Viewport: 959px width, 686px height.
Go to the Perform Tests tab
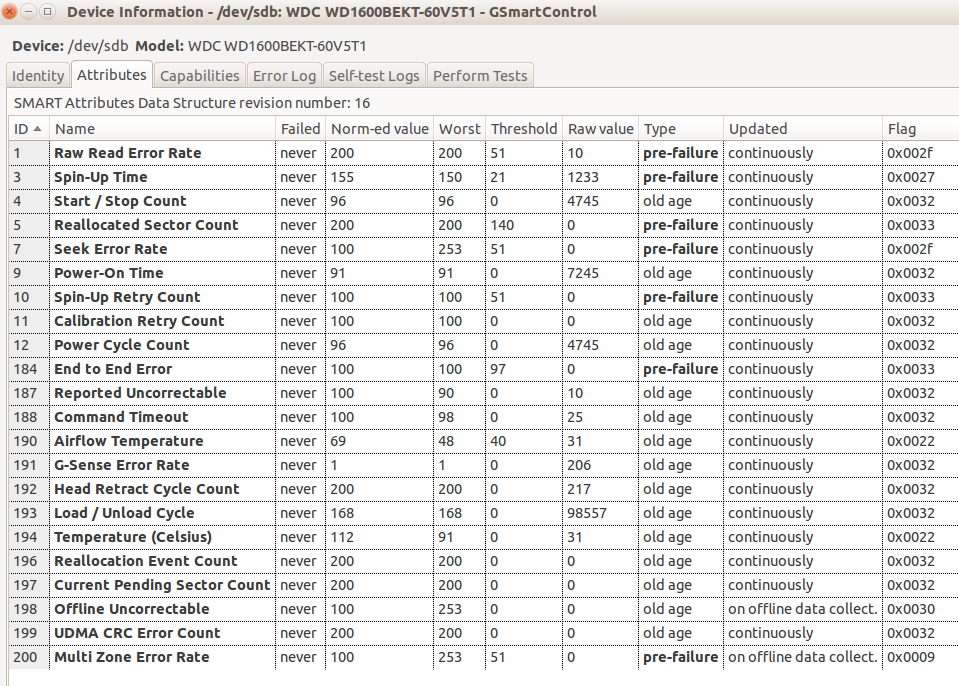(x=480, y=76)
